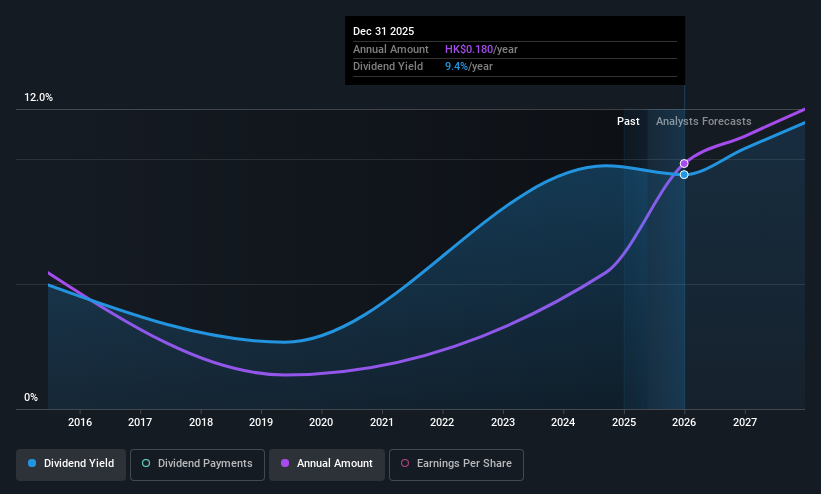This screenshot has width=821, height=494.
Task: Click the 2027 x-axis year label
Action: point(745,422)
